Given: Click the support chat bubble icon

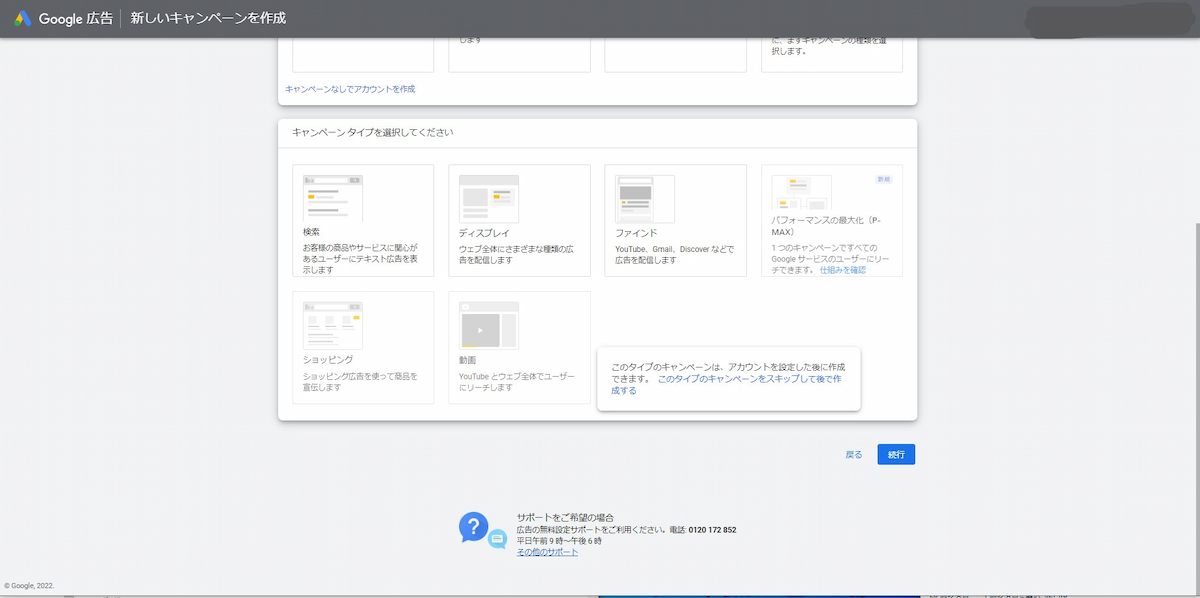Looking at the screenshot, I should coord(497,540).
